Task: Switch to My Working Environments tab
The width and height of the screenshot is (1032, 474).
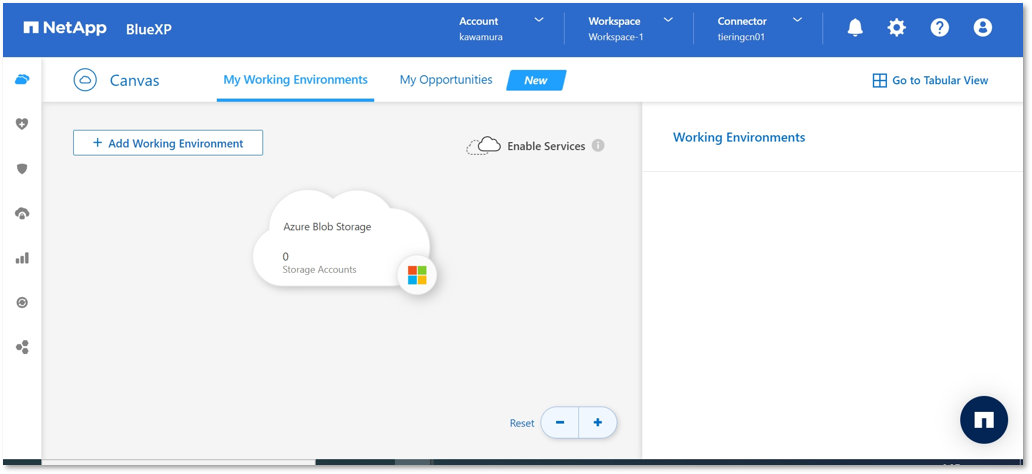Action: click(296, 80)
